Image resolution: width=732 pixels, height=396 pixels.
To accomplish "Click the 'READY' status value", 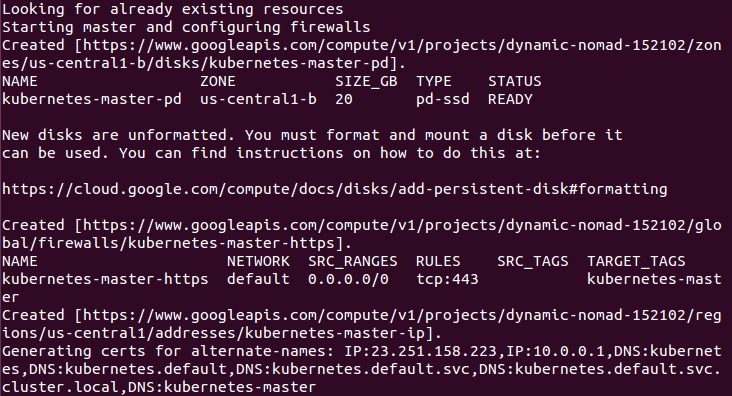I will tap(510, 99).
